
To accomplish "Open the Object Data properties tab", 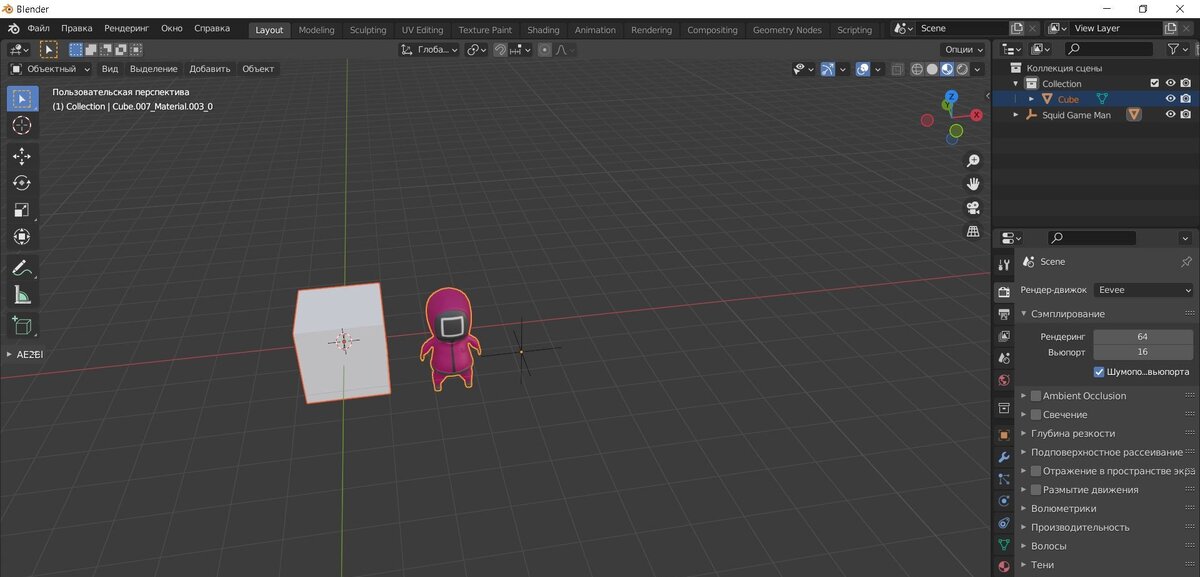I will tap(1004, 545).
